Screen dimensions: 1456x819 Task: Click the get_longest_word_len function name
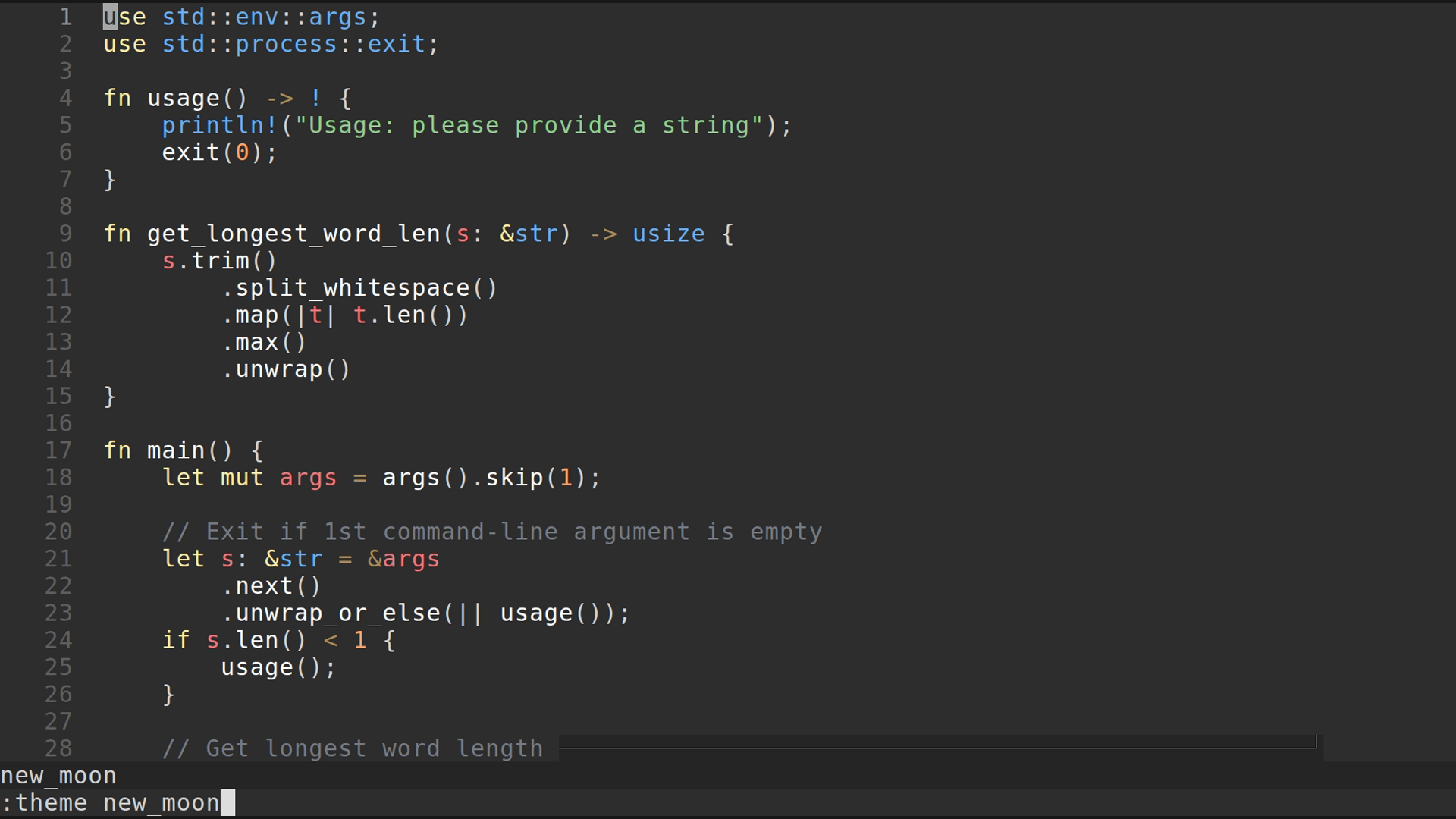coord(293,234)
